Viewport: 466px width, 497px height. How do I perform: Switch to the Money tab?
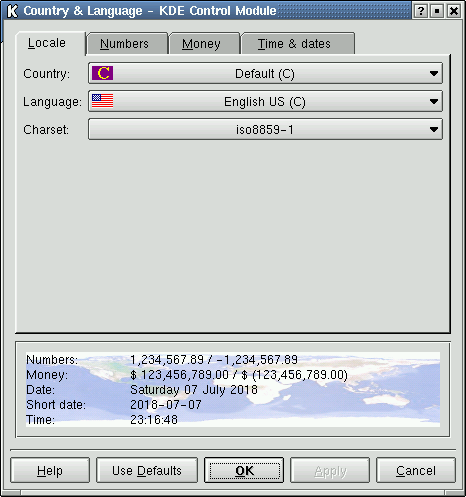click(204, 44)
